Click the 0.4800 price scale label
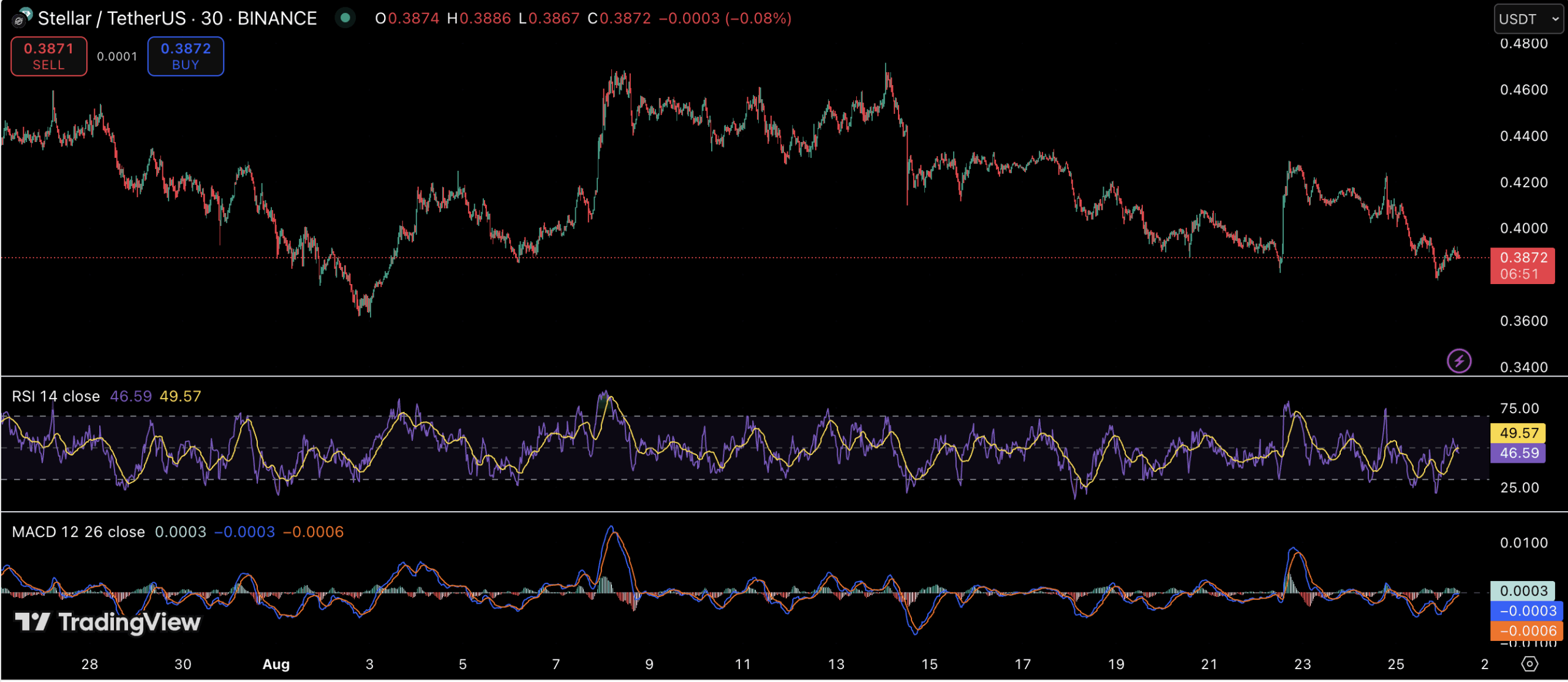1568x682 pixels. point(1523,43)
